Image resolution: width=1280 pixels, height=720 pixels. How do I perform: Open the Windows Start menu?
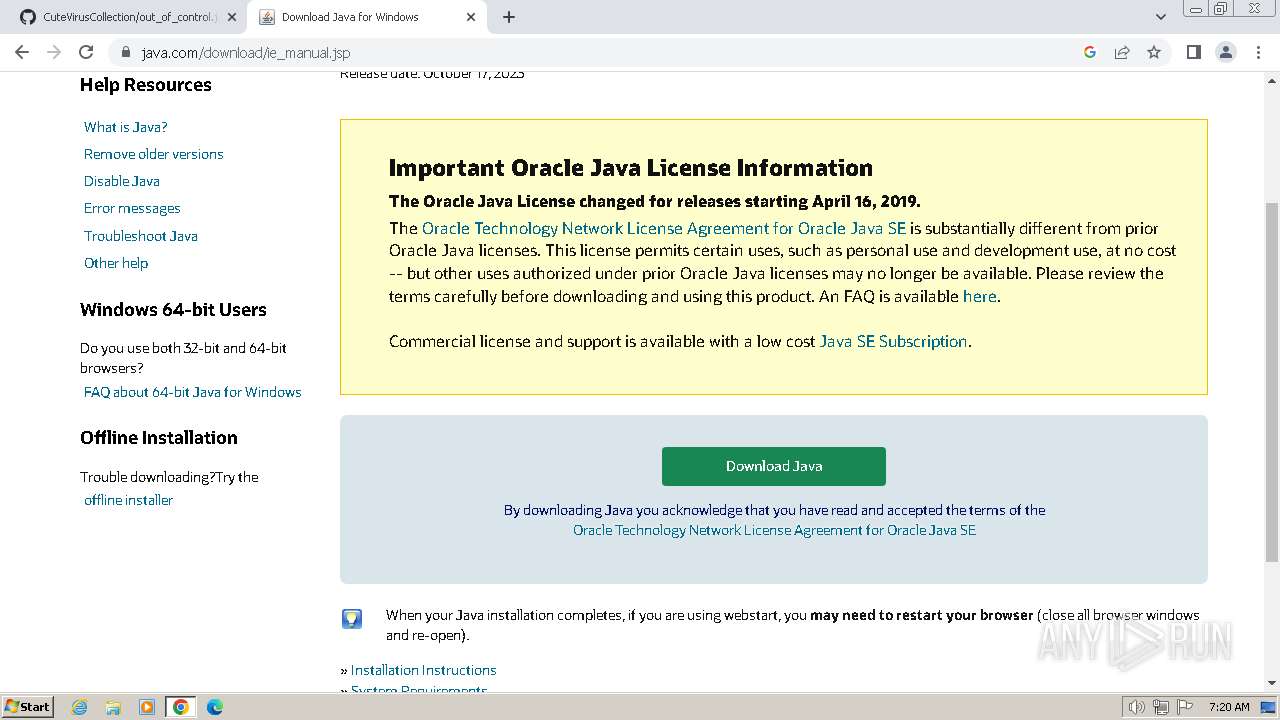pyautogui.click(x=27, y=707)
